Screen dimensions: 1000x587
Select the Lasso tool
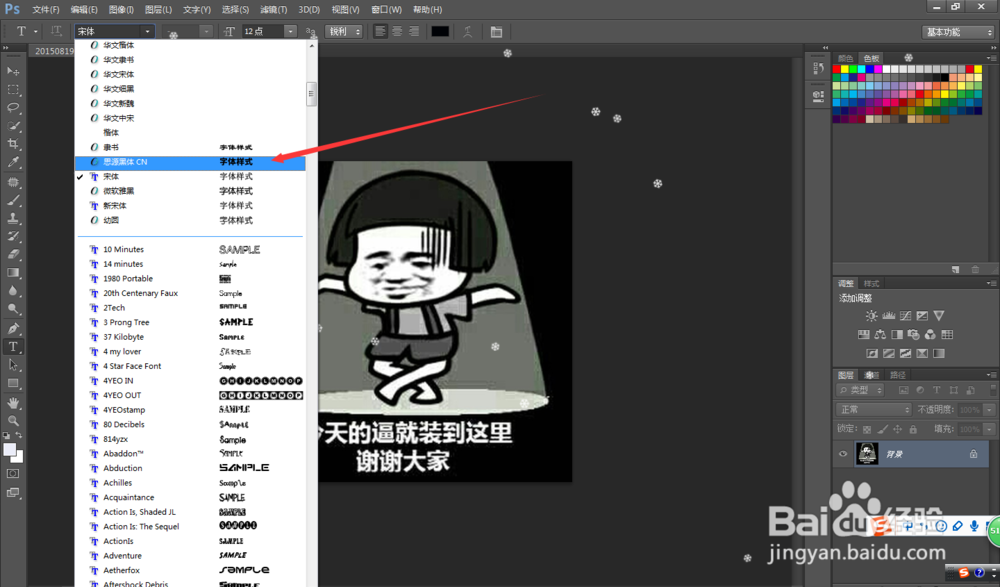coord(13,108)
